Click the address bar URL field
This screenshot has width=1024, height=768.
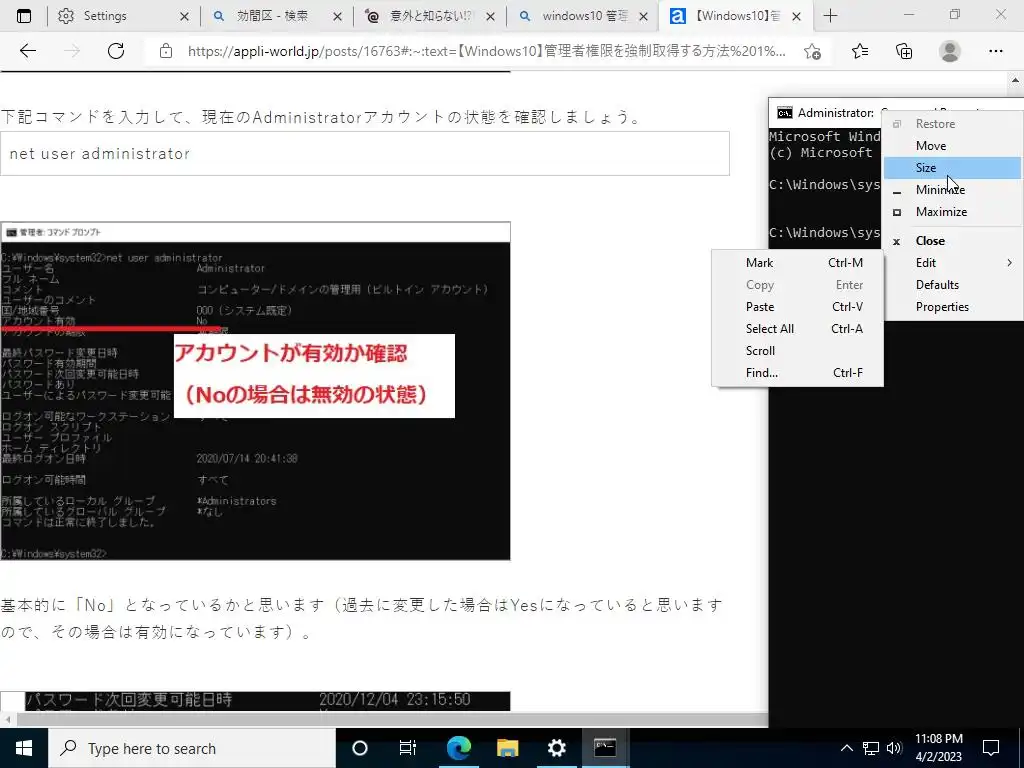point(487,51)
